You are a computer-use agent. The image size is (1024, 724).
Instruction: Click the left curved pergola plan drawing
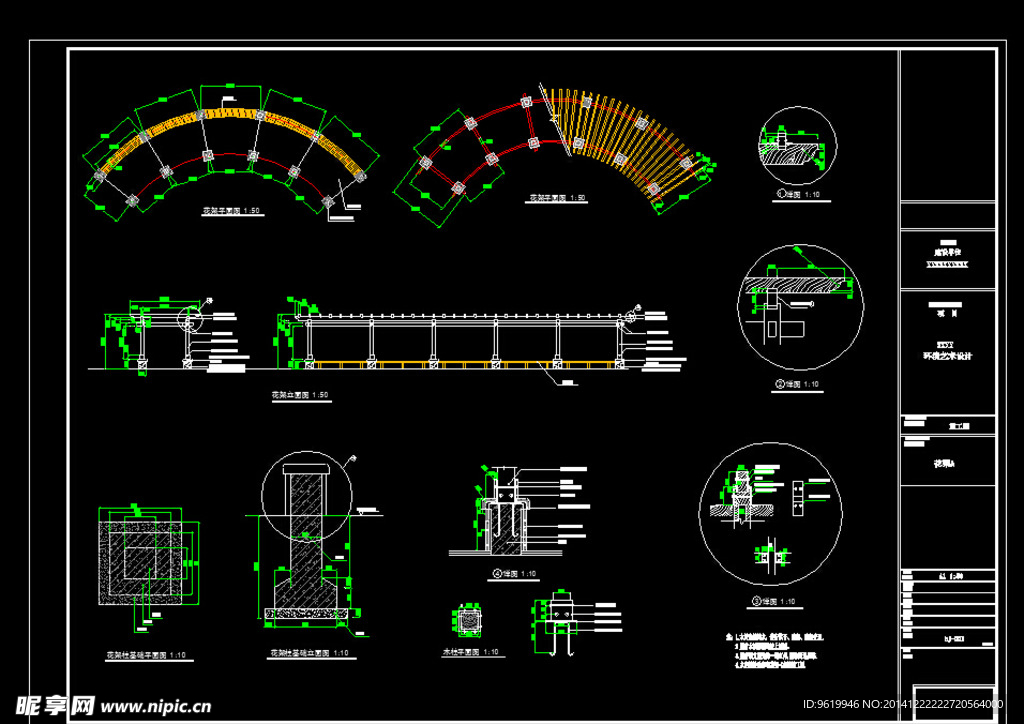coord(230,150)
